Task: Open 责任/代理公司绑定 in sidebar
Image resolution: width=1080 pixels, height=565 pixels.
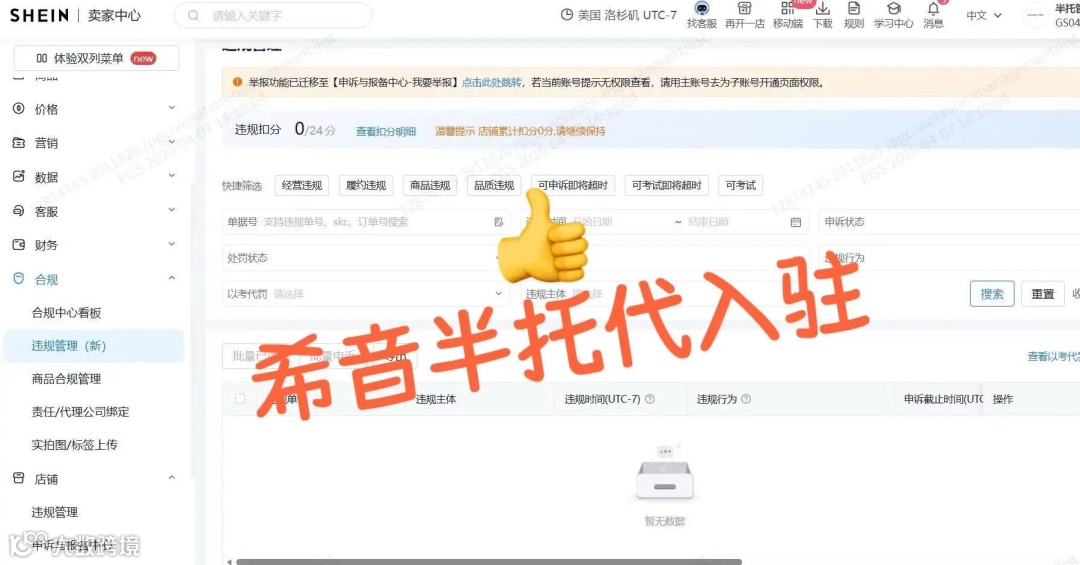Action: [80, 412]
